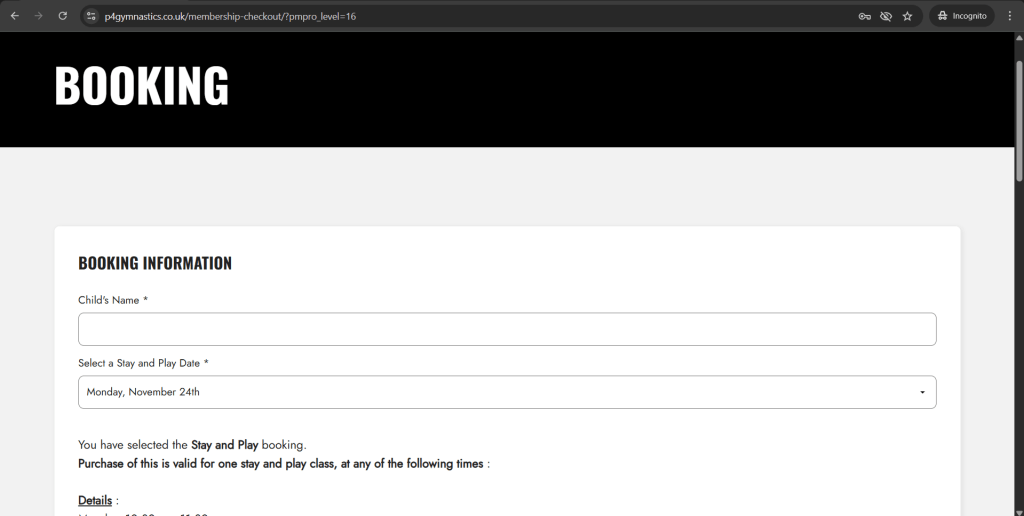Click the scrollbar up arrow

pos(1018,38)
